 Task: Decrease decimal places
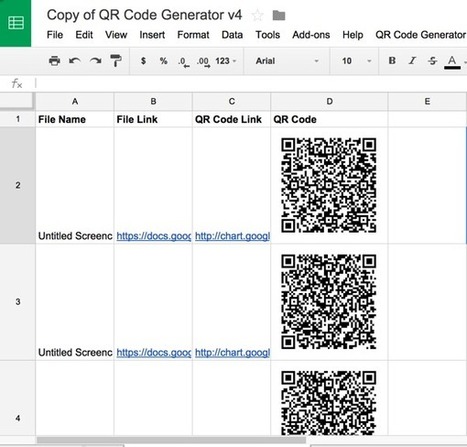[184, 62]
